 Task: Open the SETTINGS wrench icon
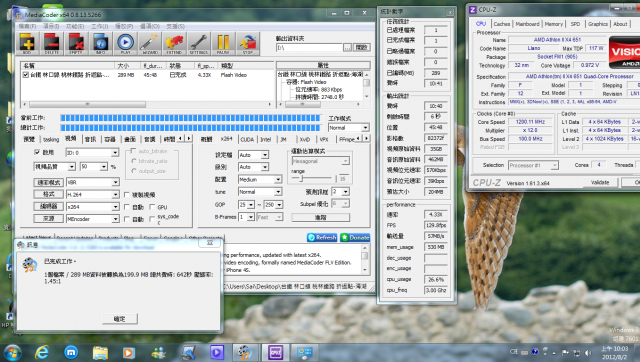click(x=199, y=44)
